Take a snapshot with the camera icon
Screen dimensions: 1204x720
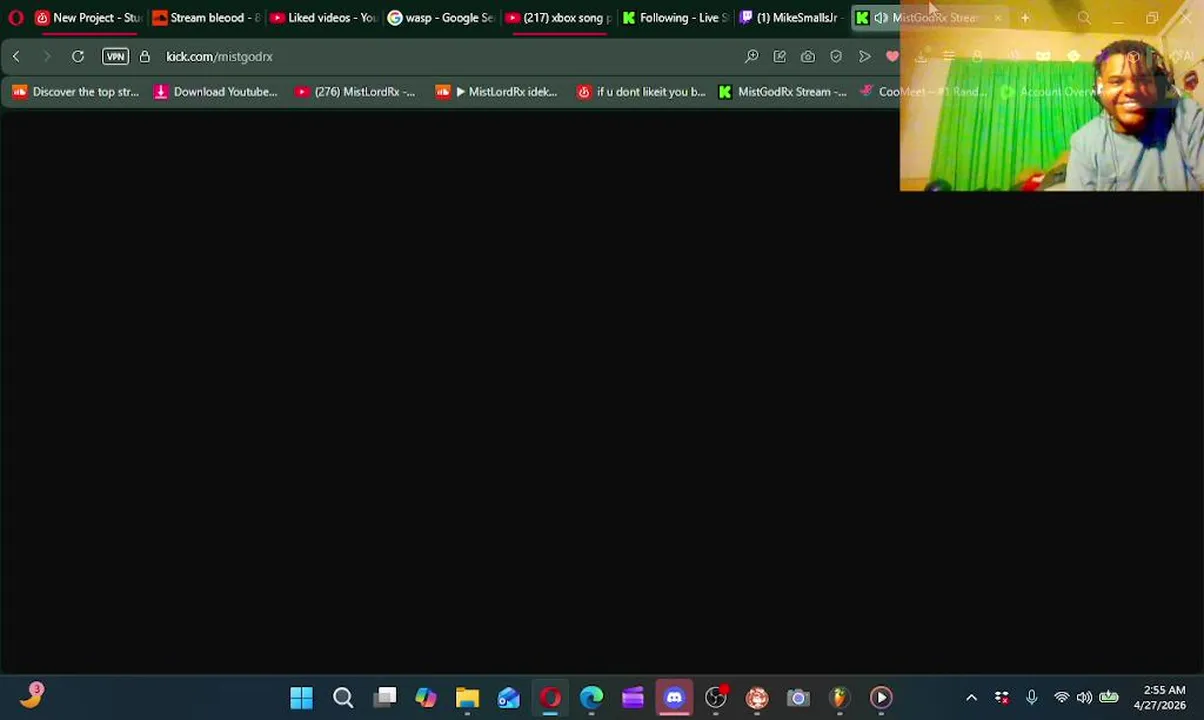point(808,57)
